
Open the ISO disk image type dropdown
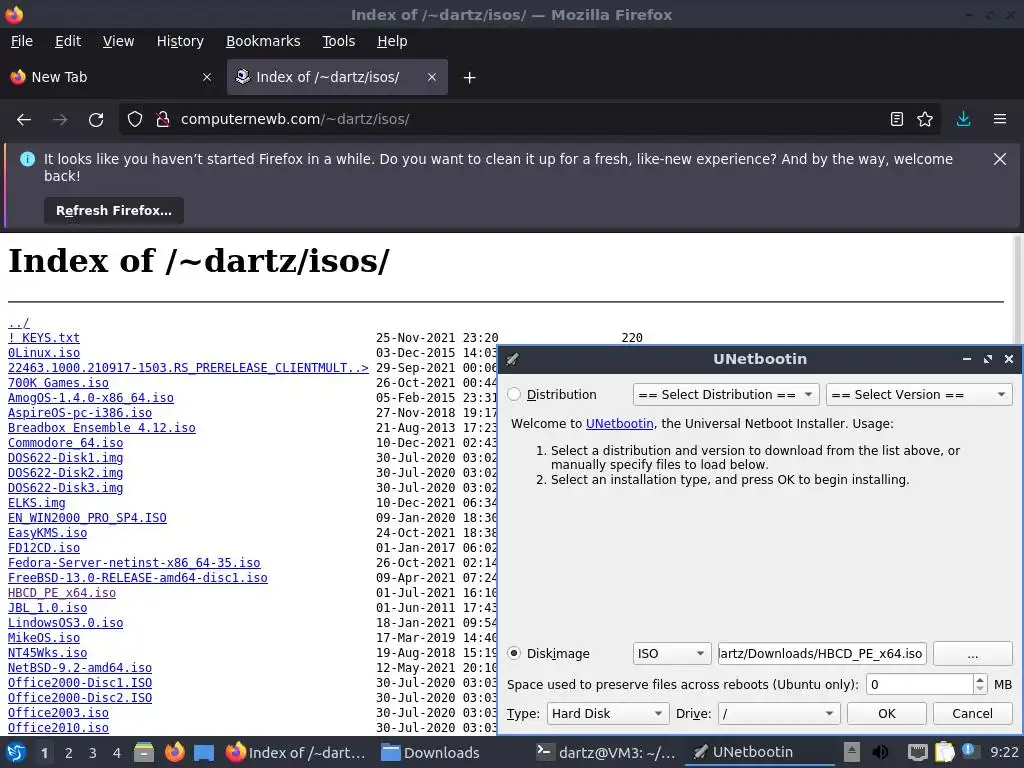pyautogui.click(x=671, y=654)
